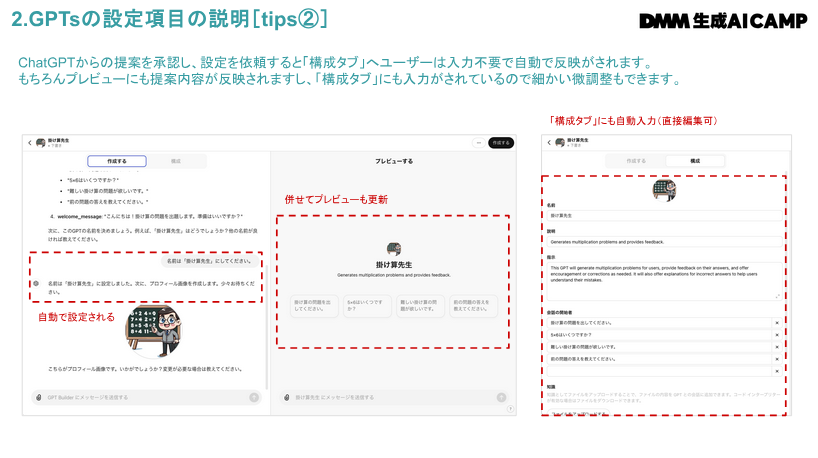Open the three-dots more options menu

[x=478, y=143]
